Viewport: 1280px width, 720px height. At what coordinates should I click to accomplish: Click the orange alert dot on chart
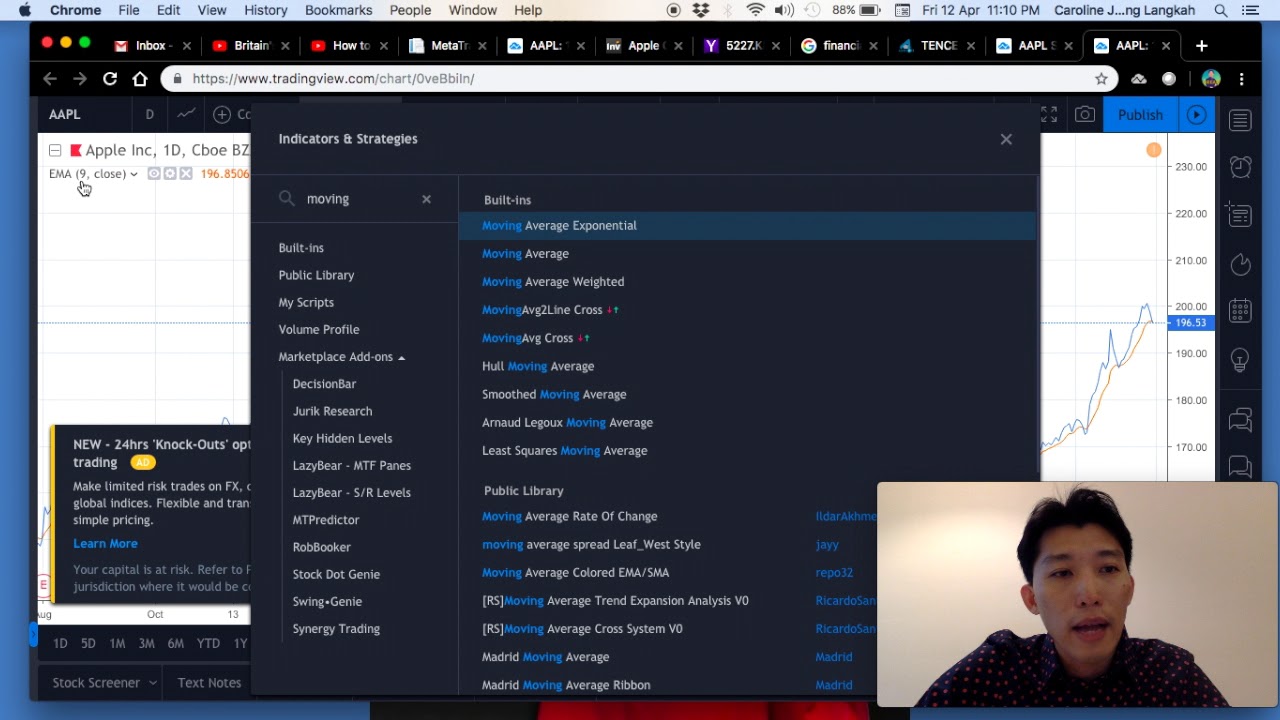tap(1153, 150)
